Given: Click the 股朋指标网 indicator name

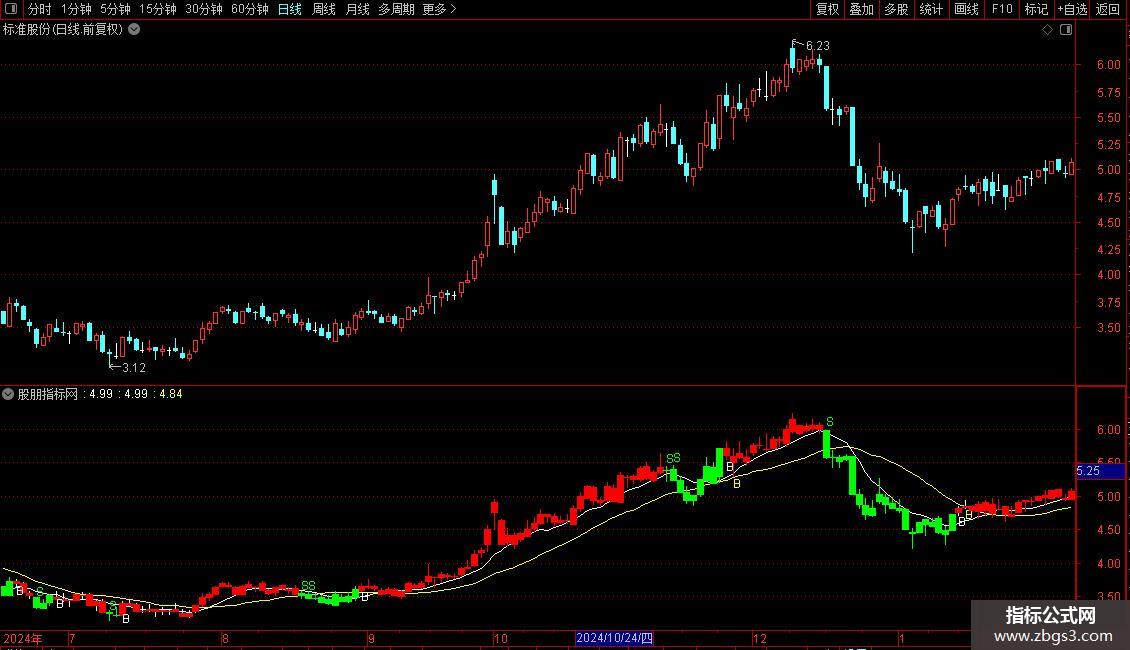Looking at the screenshot, I should coord(48,394).
